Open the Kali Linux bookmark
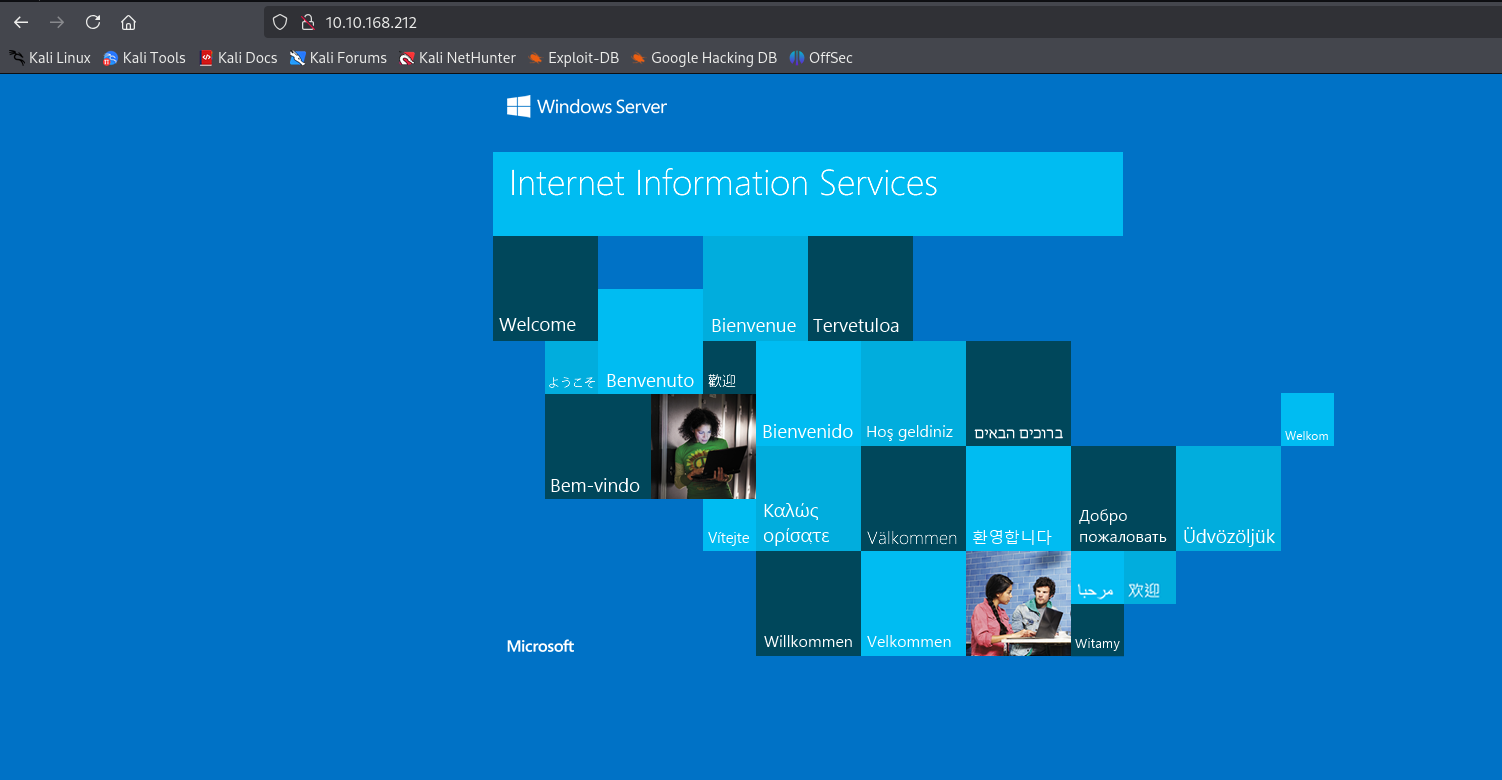This screenshot has height=780, width=1502. (x=50, y=58)
